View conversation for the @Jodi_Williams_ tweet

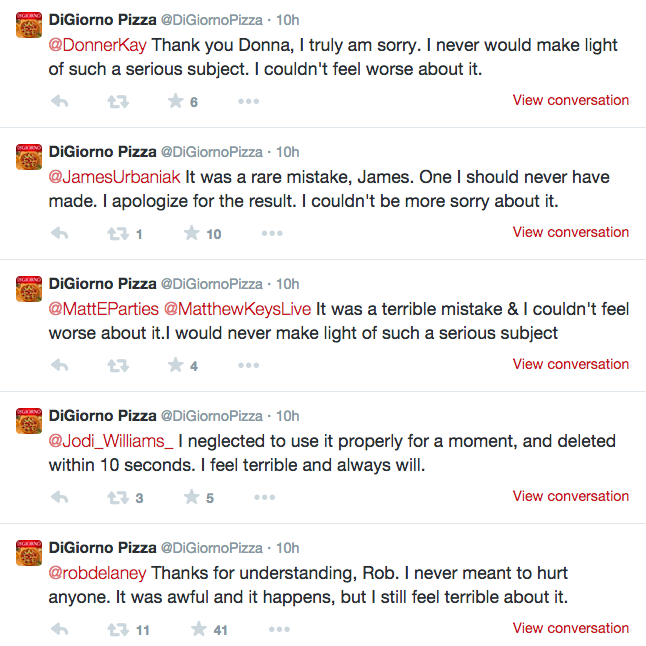pos(570,496)
